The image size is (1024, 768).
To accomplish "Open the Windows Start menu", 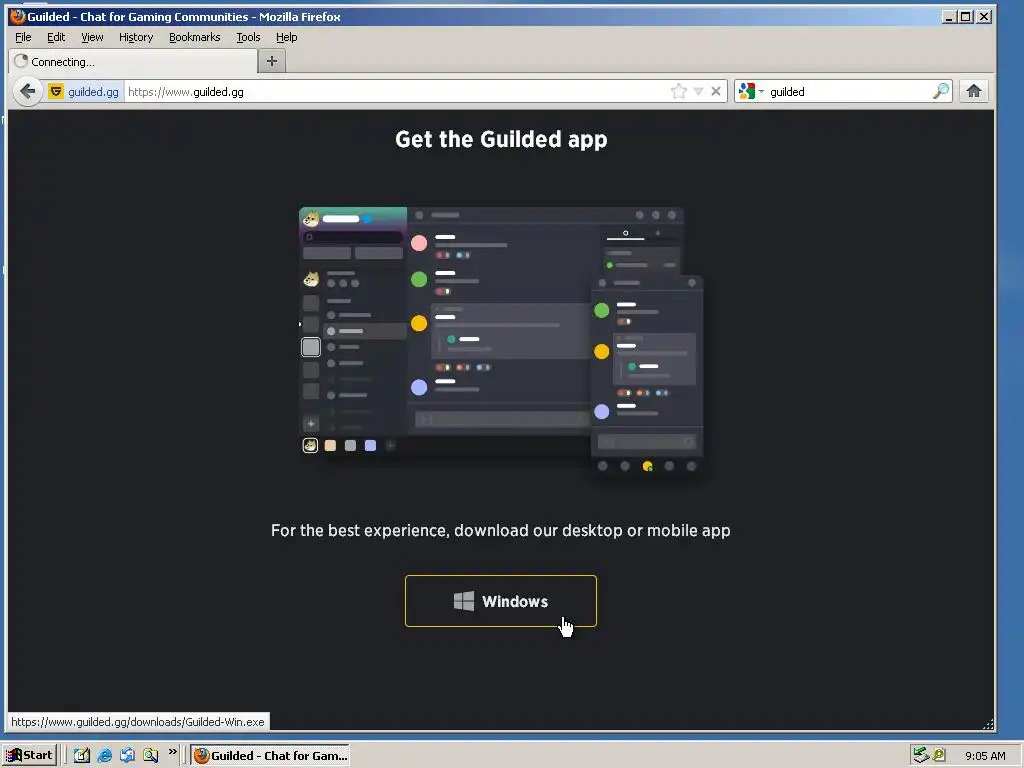I will pyautogui.click(x=30, y=756).
